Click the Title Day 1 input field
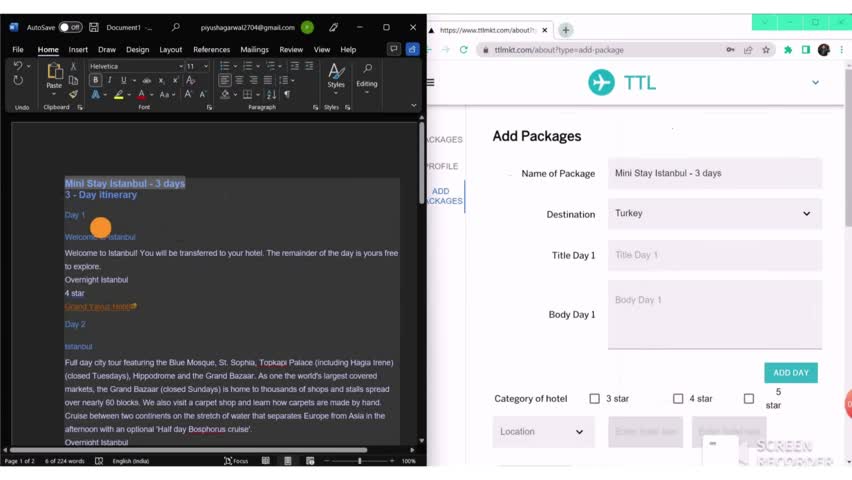The height and width of the screenshot is (480, 852). point(715,255)
